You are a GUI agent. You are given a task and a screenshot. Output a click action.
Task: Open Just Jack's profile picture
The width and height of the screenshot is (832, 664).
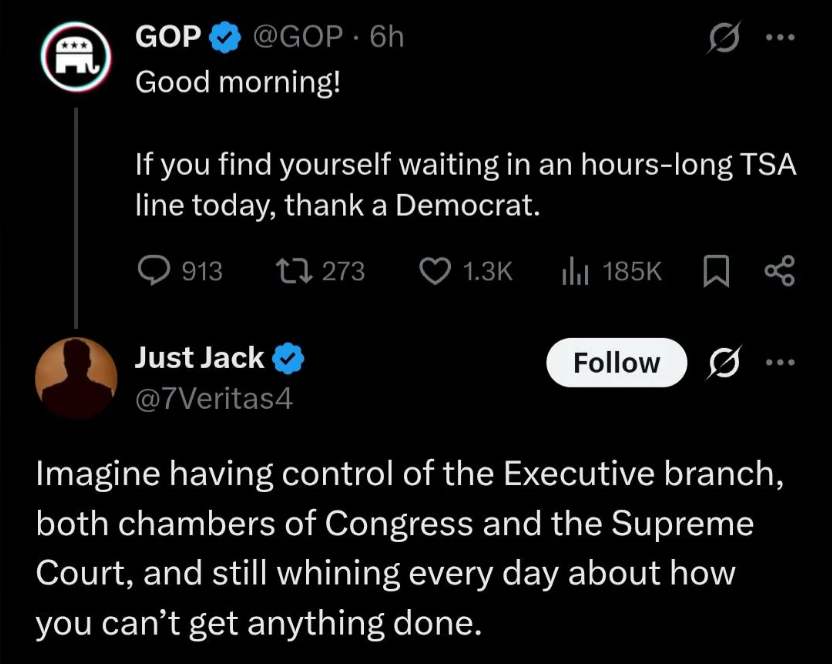75,377
